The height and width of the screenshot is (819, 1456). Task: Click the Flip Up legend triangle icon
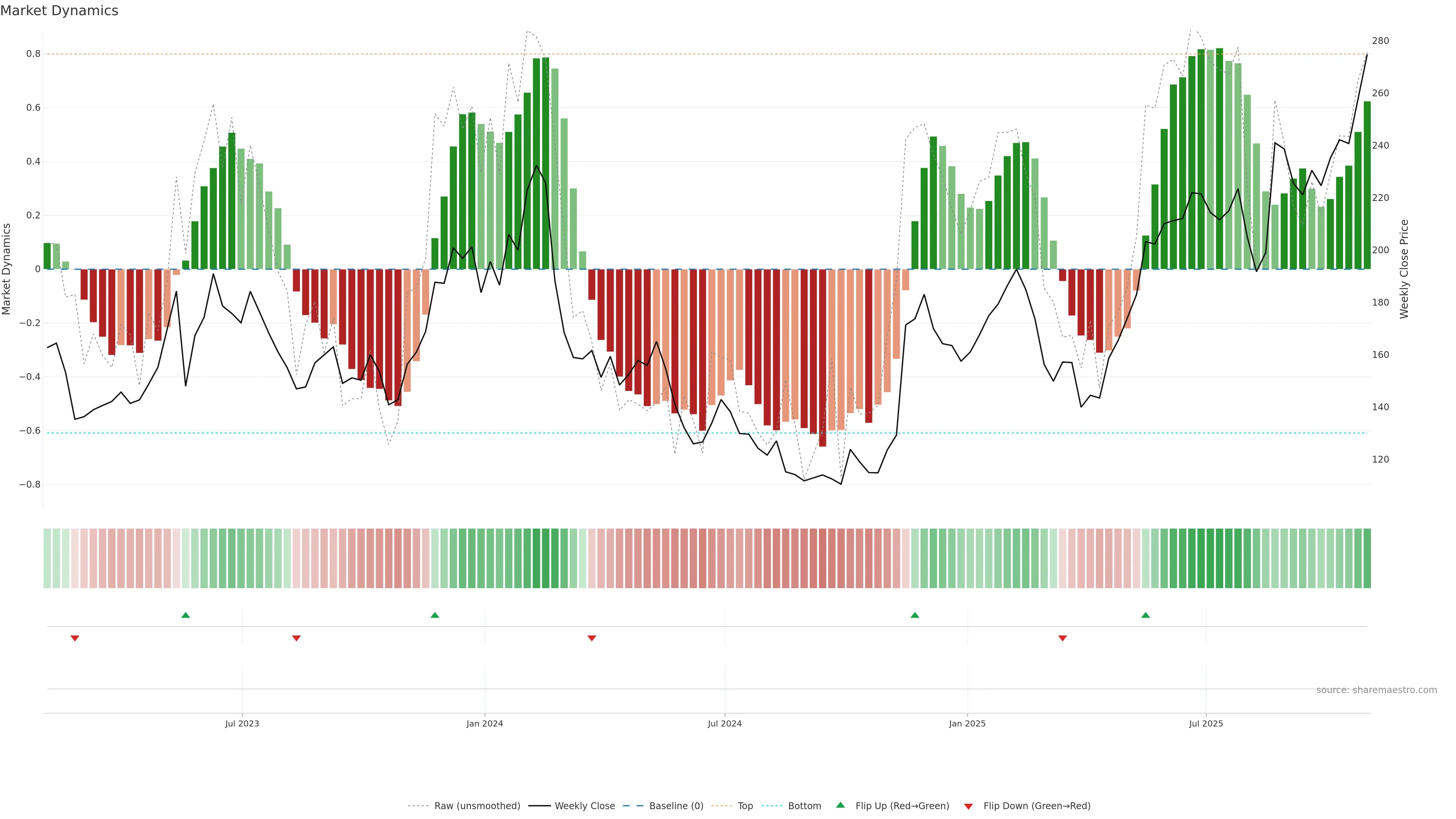840,805
